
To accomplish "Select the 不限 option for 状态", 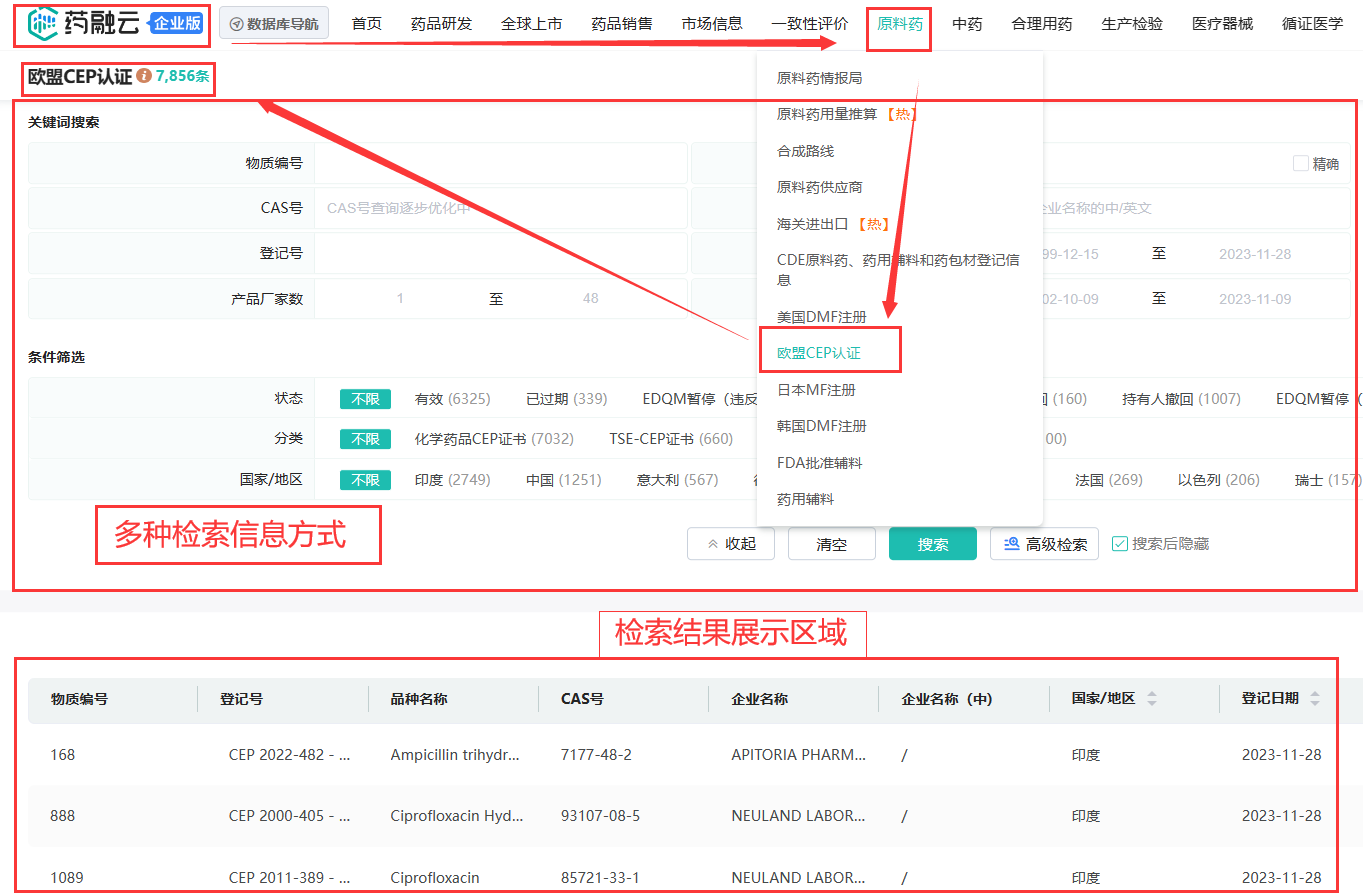I will click(x=365, y=399).
